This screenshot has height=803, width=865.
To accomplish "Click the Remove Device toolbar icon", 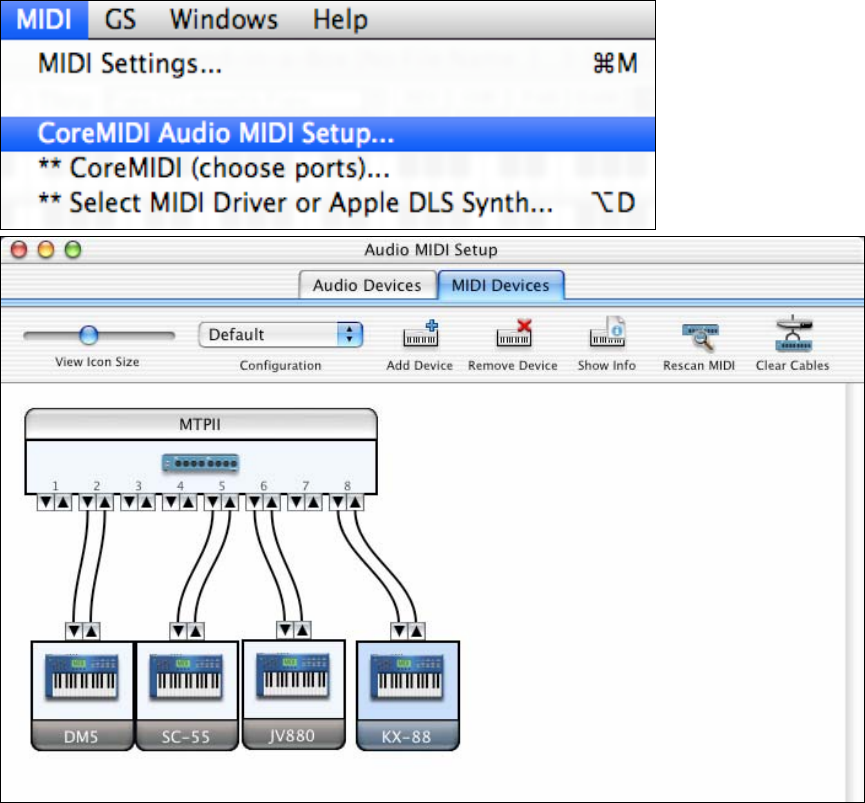I will pyautogui.click(x=512, y=336).
